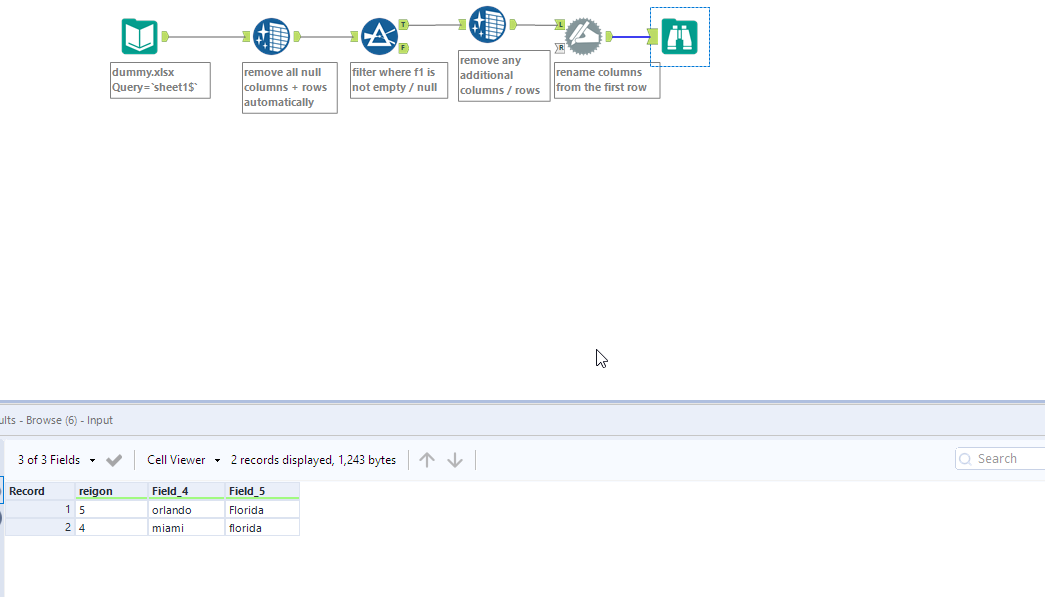The height and width of the screenshot is (597, 1045).
Task: Click the down arrow to navigate records
Action: [455, 459]
